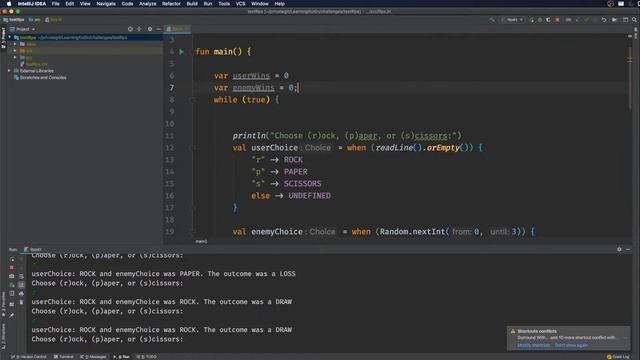Open the Refactor menu
Screen dimensions: 640x360
[x=171, y=4]
